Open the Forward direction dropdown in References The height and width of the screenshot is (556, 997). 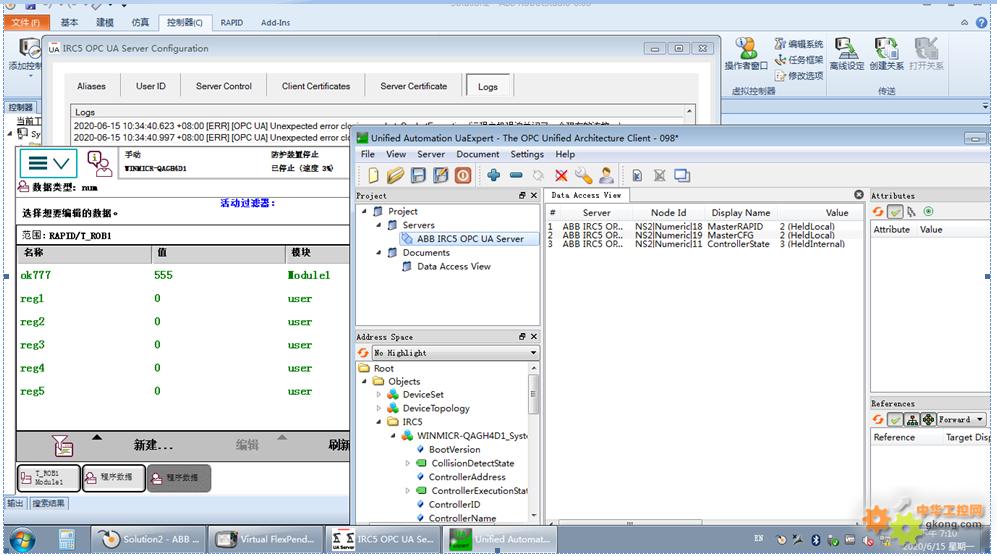(962, 419)
